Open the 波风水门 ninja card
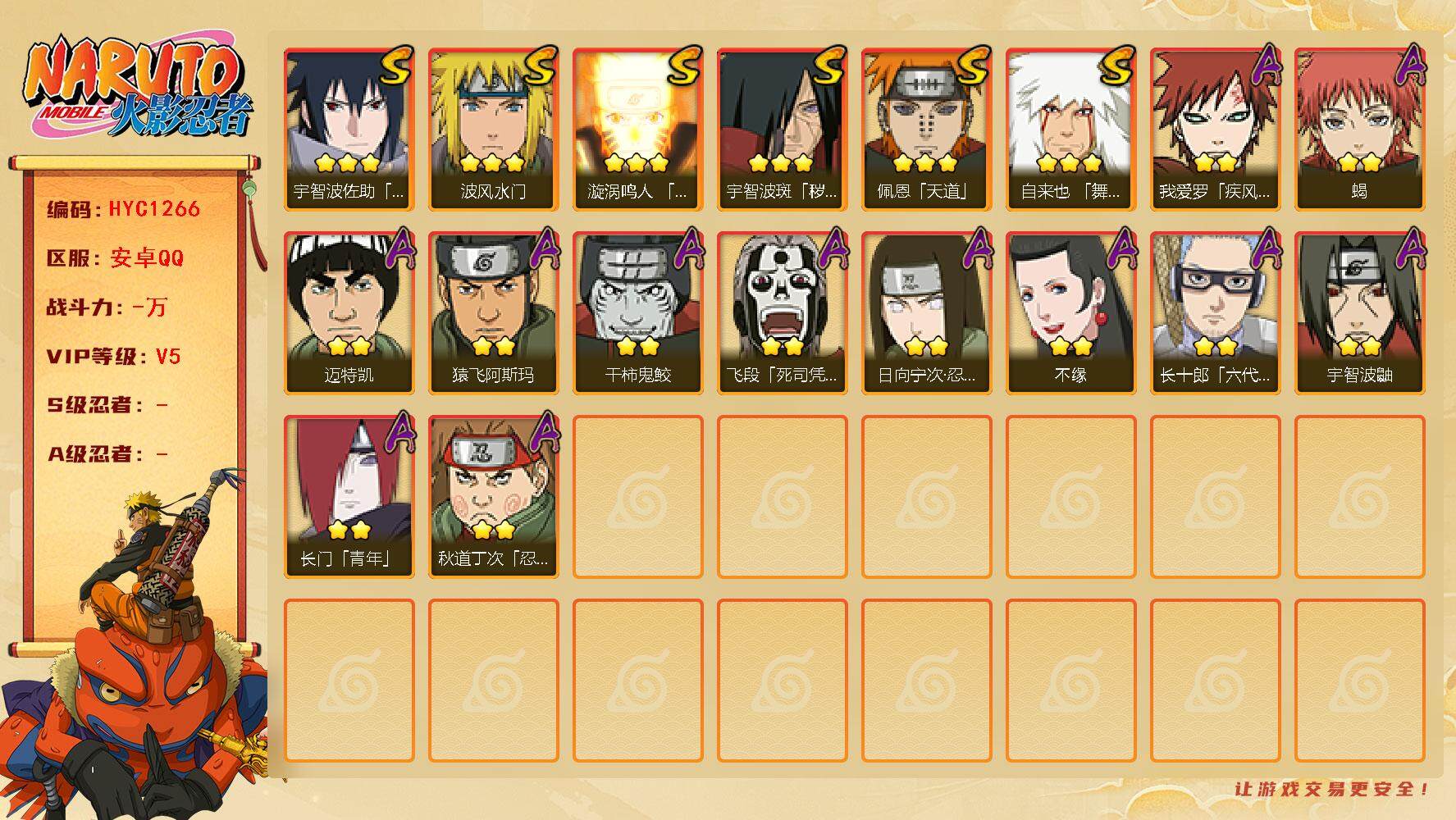Screen dimensions: 1456x820 coord(493,129)
